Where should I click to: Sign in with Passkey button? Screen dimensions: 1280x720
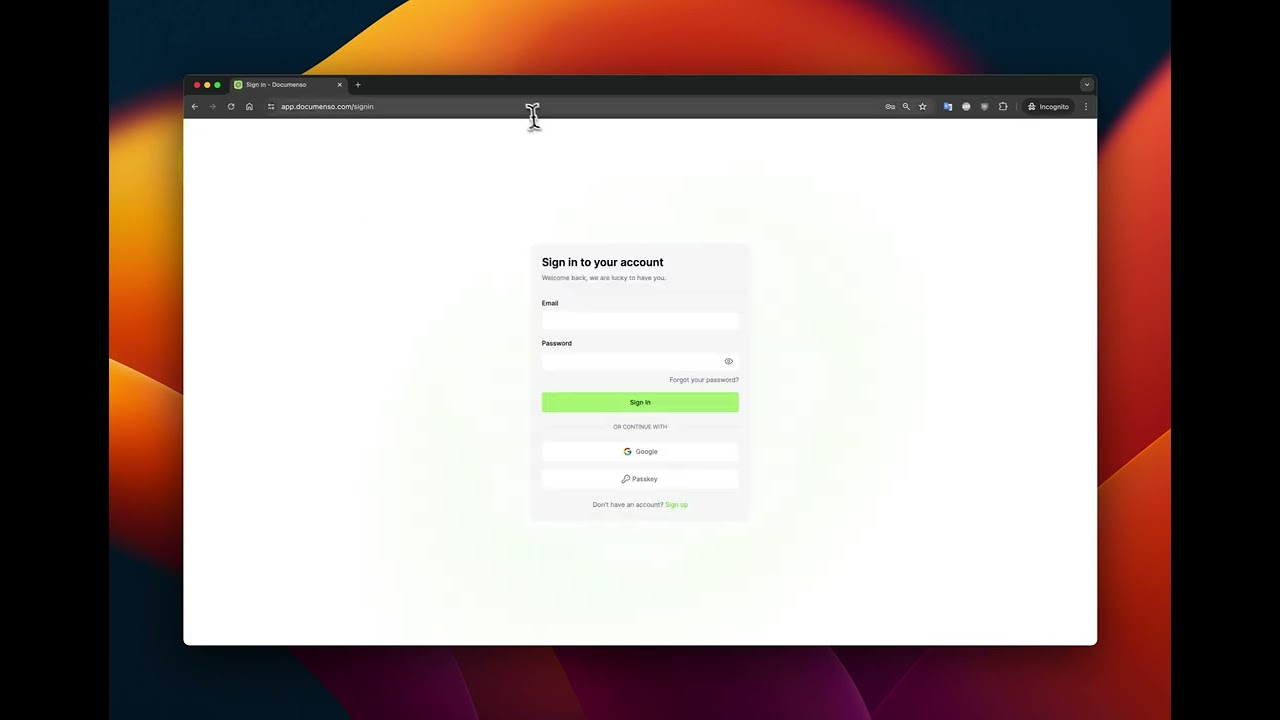pyautogui.click(x=640, y=479)
